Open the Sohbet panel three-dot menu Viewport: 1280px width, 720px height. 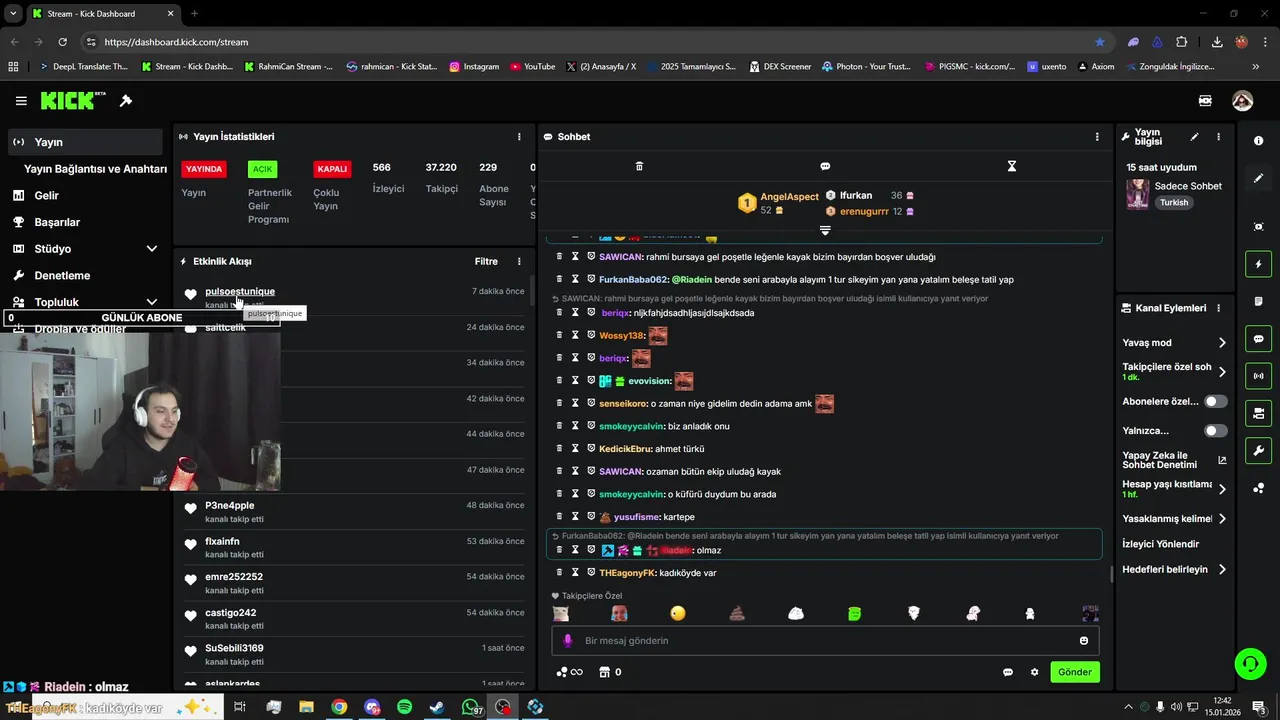[x=1097, y=137]
